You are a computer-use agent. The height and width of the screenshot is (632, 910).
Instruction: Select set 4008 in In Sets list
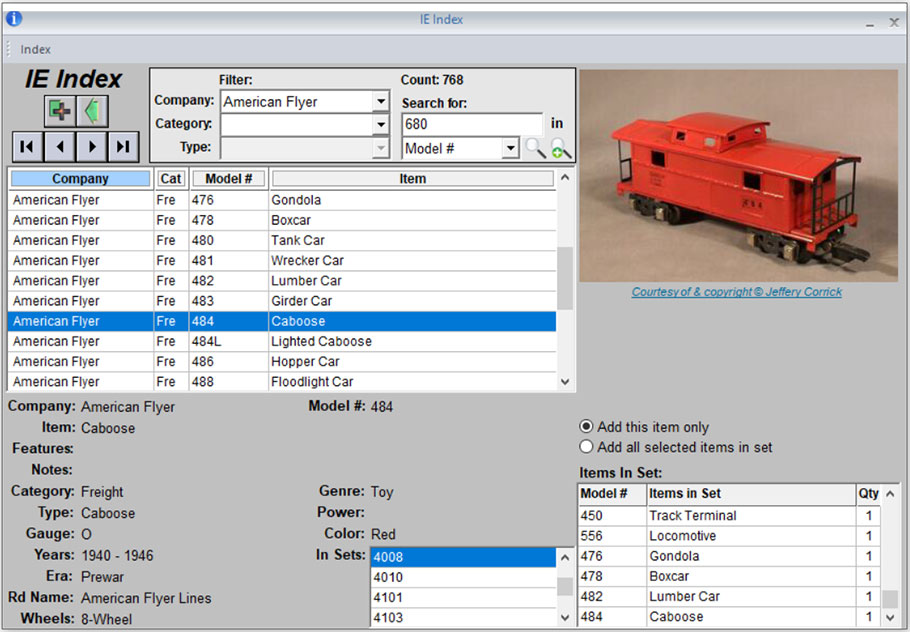click(x=463, y=557)
